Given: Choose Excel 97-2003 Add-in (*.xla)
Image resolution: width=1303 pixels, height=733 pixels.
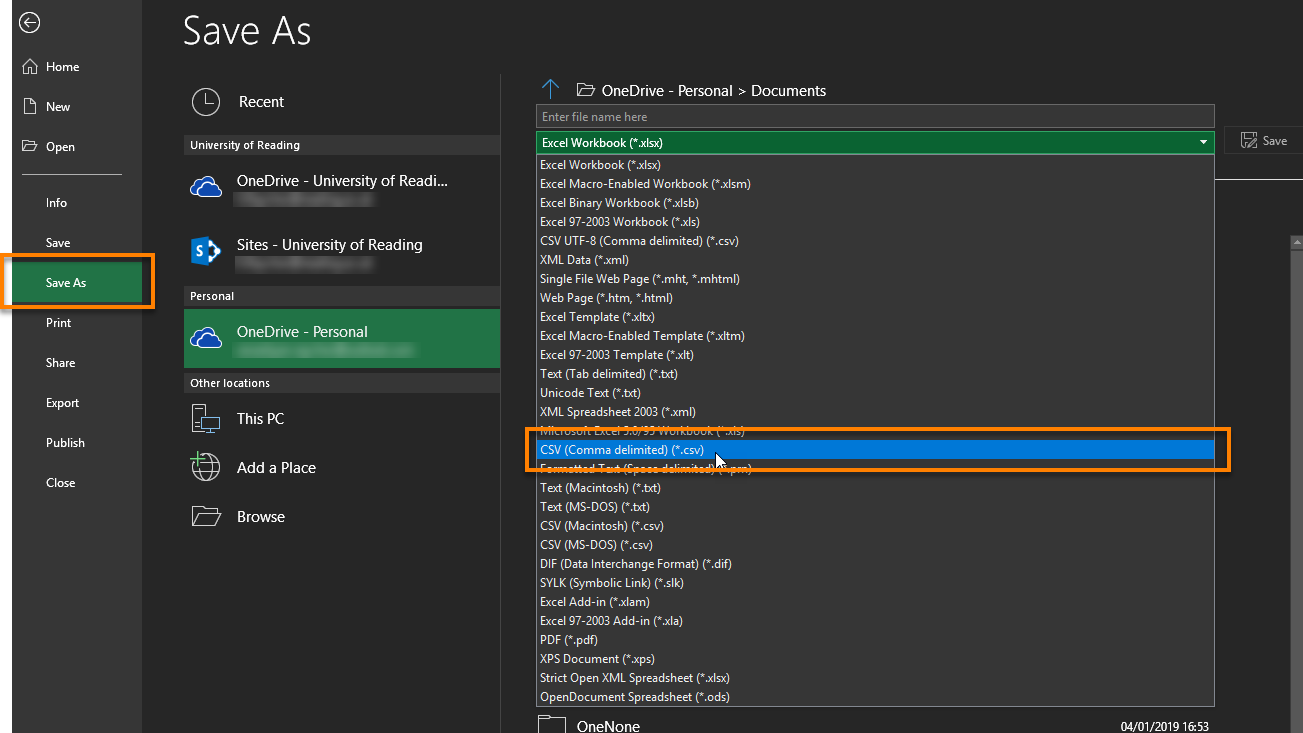Looking at the screenshot, I should tap(875, 621).
